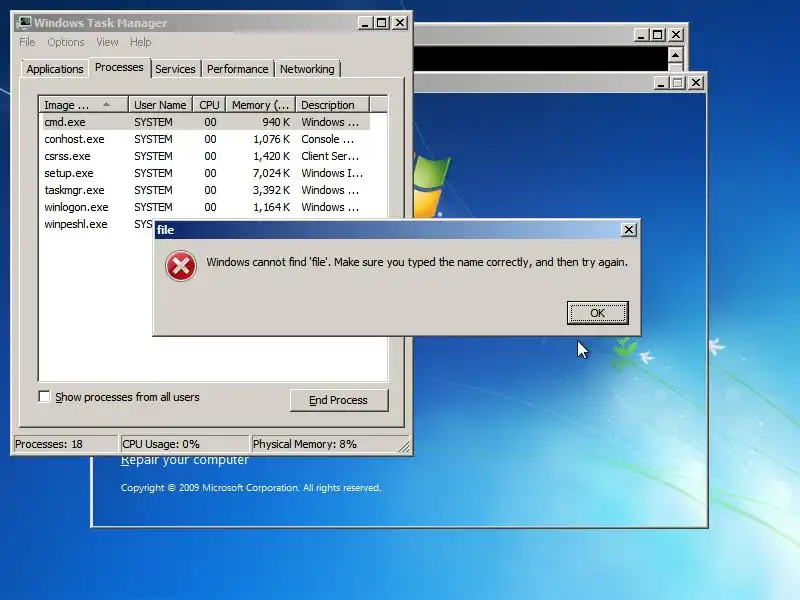The height and width of the screenshot is (600, 800).
Task: Click the 7,024 K memory value for setup.exe
Action: 271,173
